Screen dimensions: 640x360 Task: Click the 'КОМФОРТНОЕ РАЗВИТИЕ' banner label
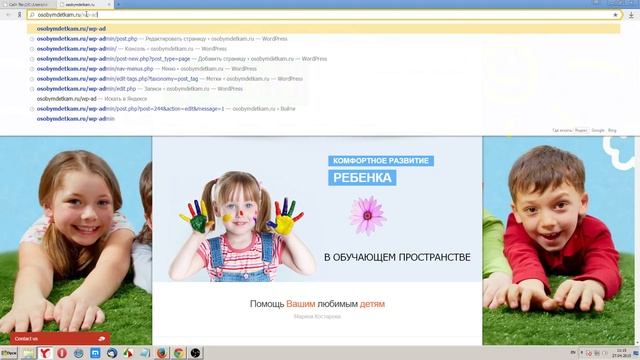(381, 161)
